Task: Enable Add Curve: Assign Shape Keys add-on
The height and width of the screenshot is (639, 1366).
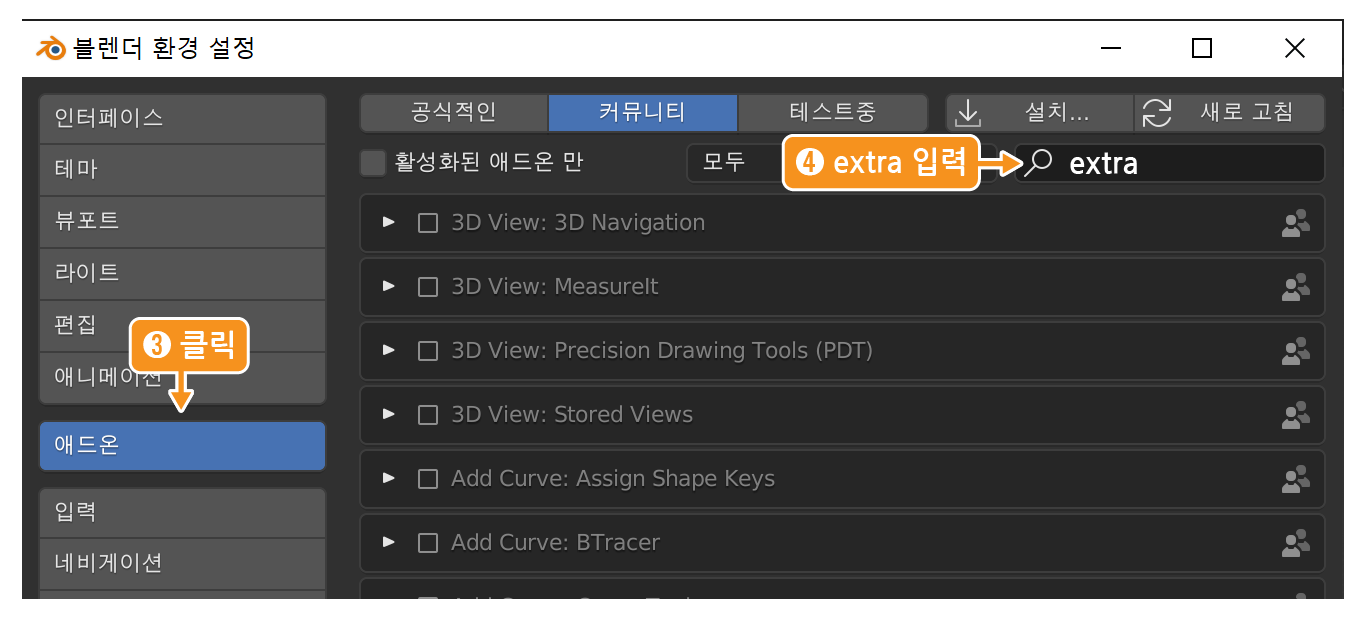Action: [x=428, y=479]
